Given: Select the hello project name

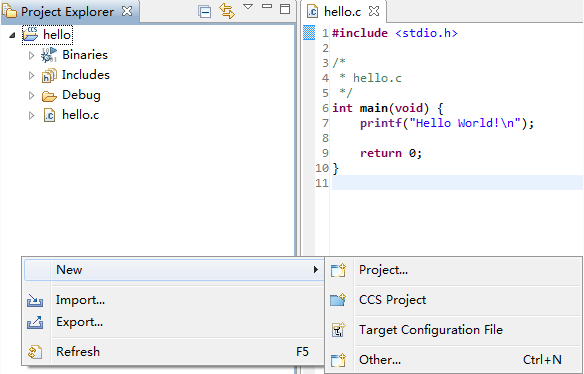Looking at the screenshot, I should (57, 34).
